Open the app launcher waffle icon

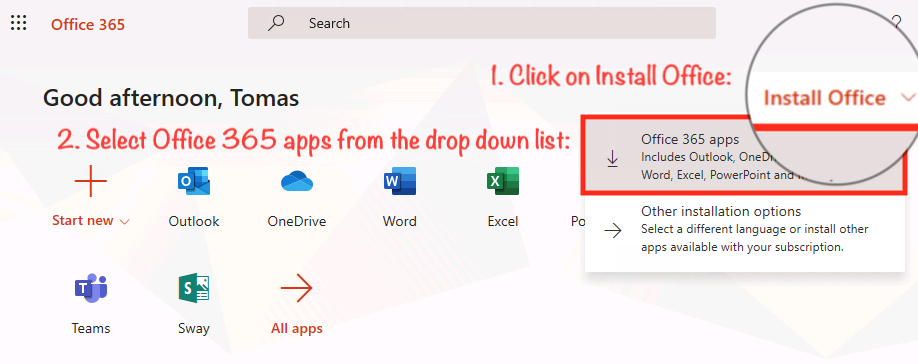[19, 23]
